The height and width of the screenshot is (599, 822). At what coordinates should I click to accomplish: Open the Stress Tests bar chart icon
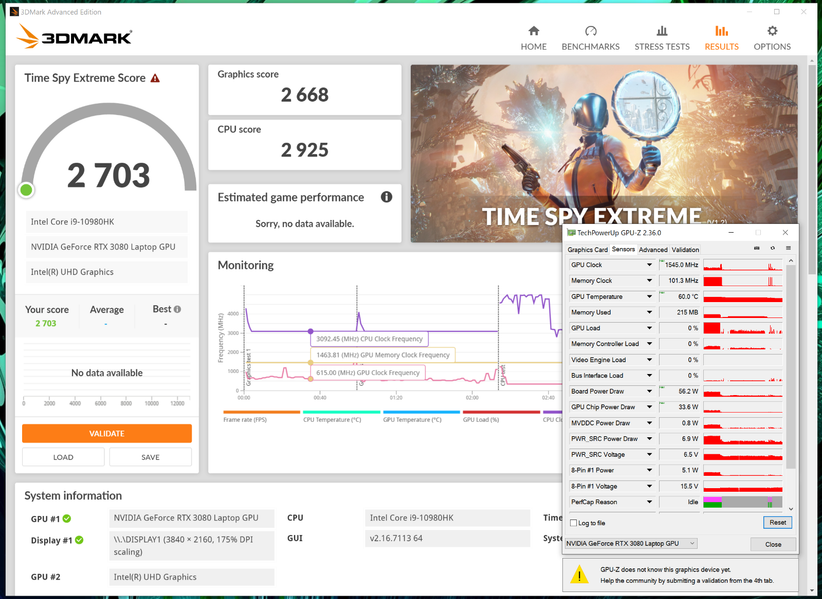[662, 31]
